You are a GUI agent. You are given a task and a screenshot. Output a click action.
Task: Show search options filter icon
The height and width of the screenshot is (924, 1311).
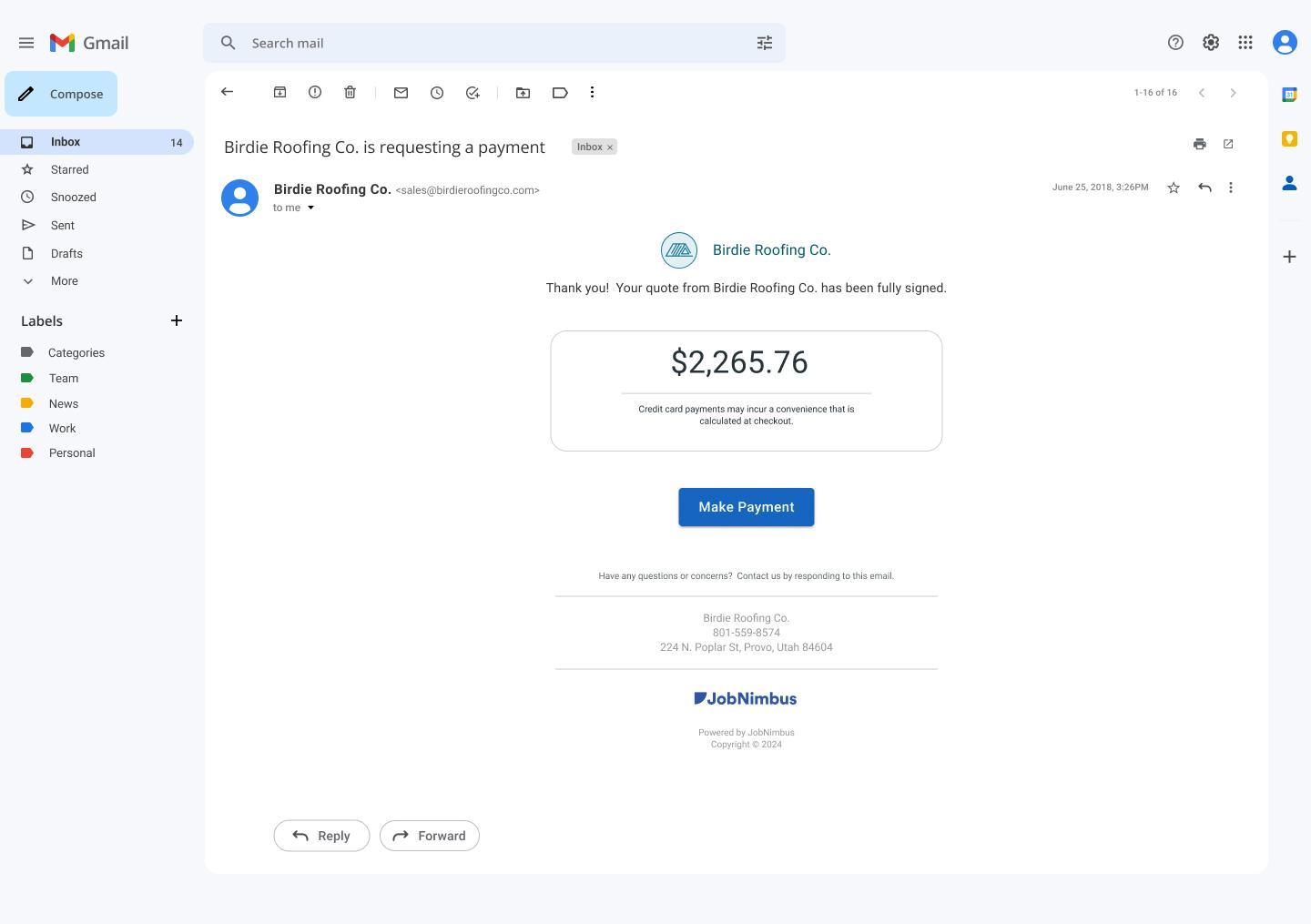(x=765, y=43)
